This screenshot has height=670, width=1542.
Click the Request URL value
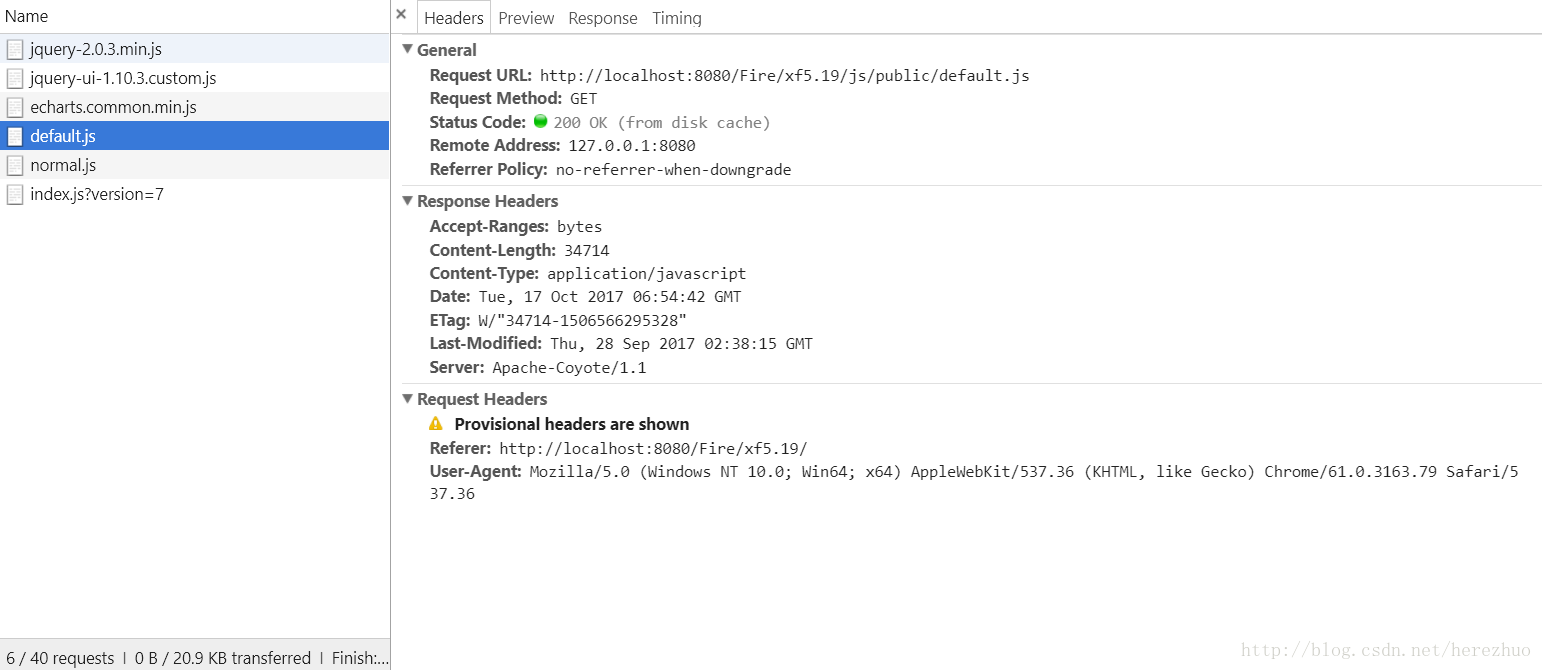tap(785, 75)
